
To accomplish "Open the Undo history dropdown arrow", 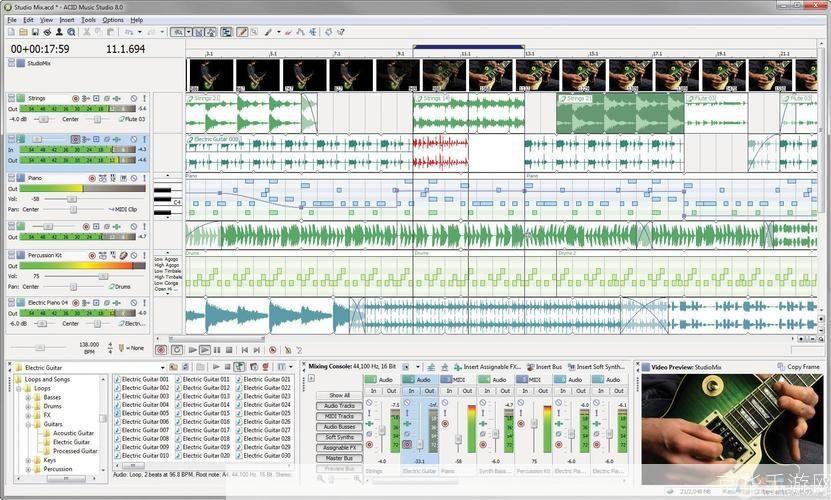I will tap(139, 32).
